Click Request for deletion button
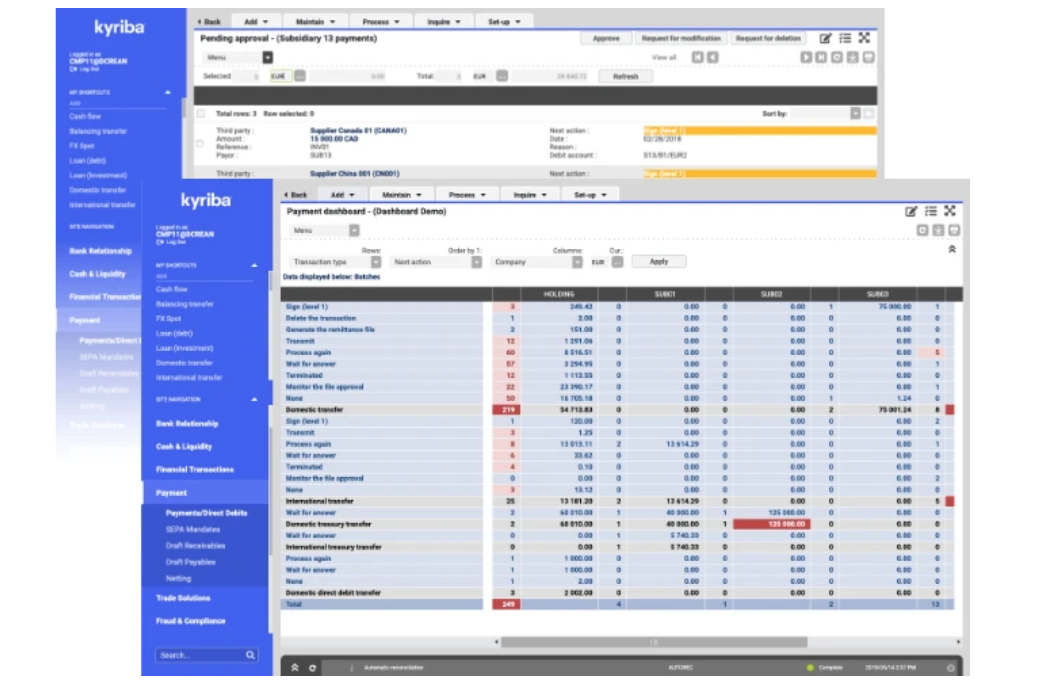The image size is (1040, 681). pyautogui.click(x=768, y=38)
